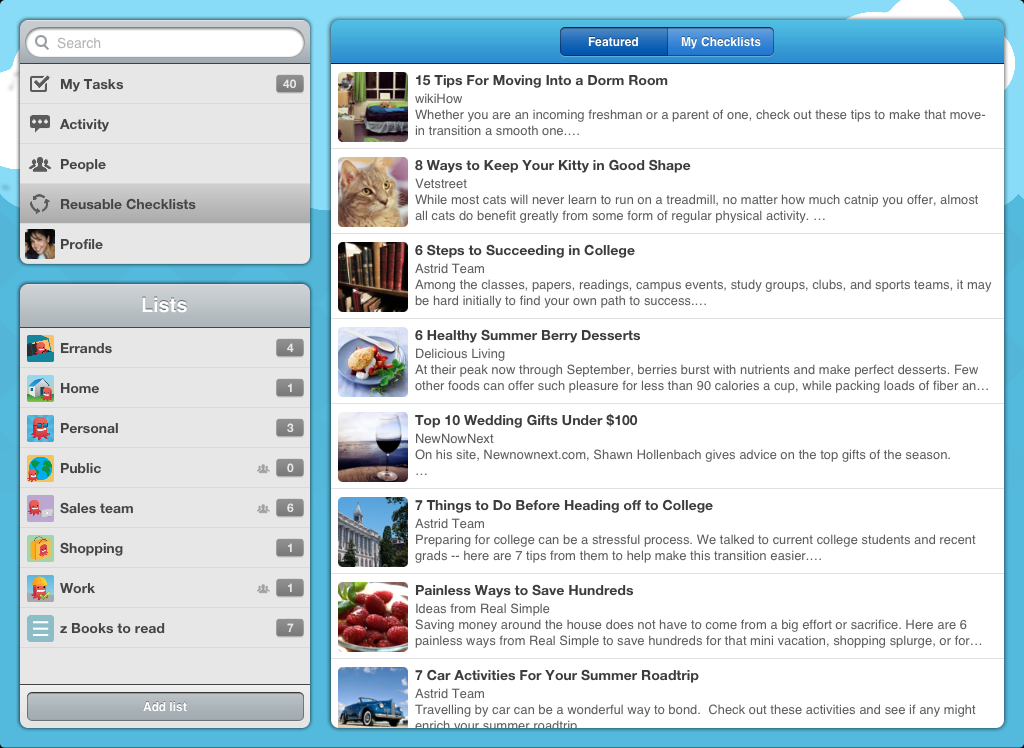Click the berry dessert plate thumbnail
This screenshot has width=1024, height=748.
tap(373, 361)
